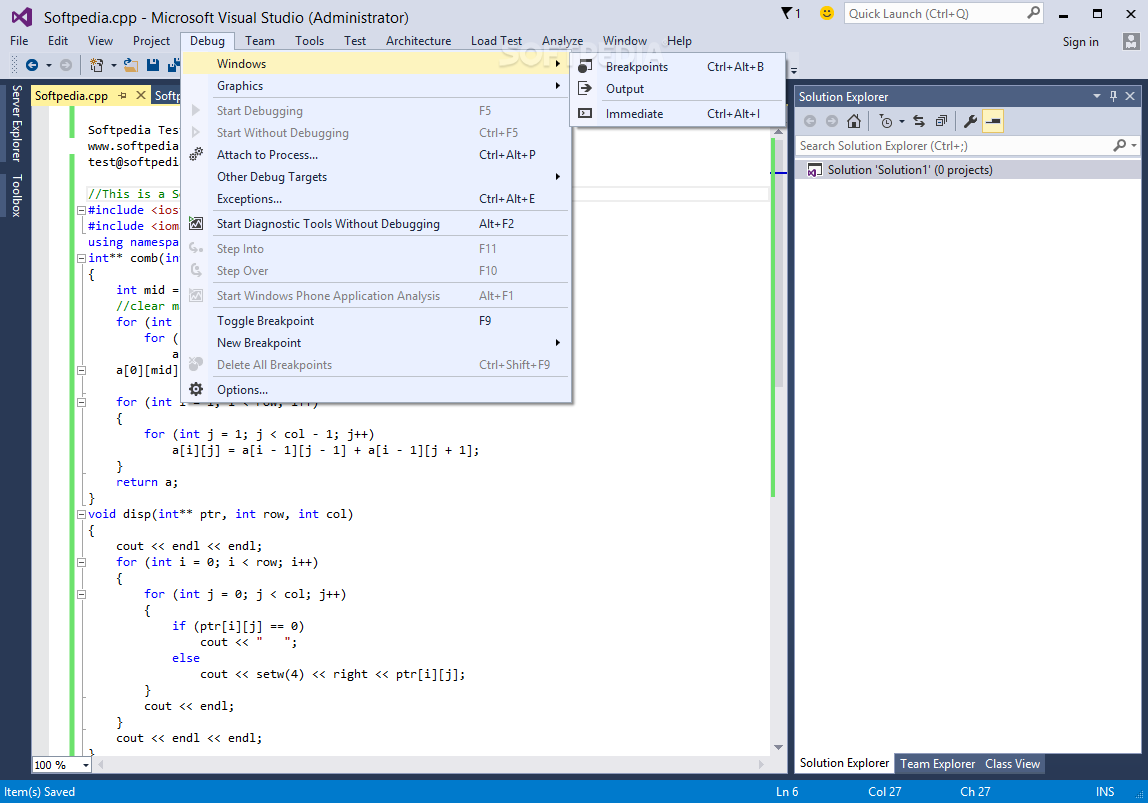Click the Output window icon in submenu
The height and width of the screenshot is (803, 1148).
click(585, 89)
